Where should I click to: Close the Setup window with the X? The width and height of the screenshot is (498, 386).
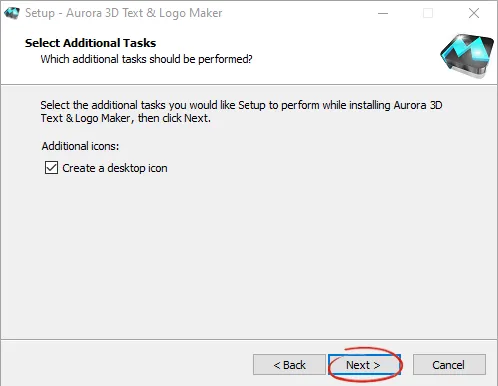click(x=474, y=13)
